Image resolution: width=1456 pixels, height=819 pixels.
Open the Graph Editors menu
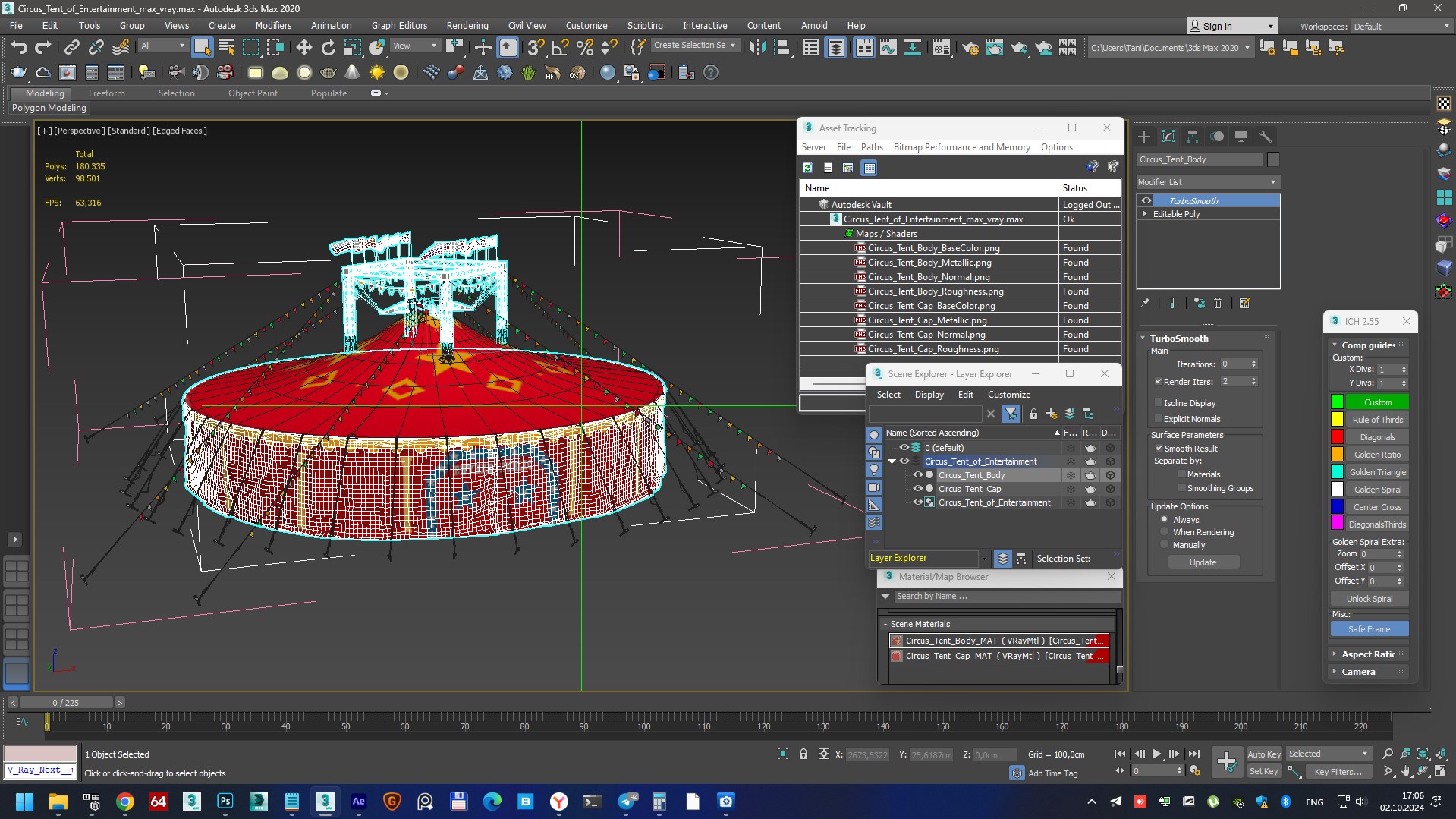pyautogui.click(x=399, y=25)
